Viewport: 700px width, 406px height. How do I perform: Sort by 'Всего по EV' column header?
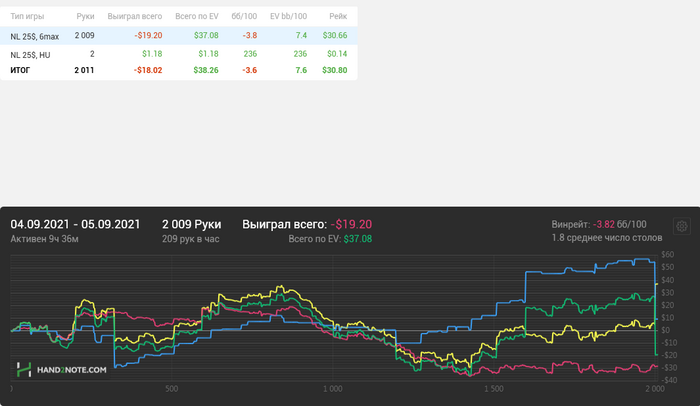[197, 16]
